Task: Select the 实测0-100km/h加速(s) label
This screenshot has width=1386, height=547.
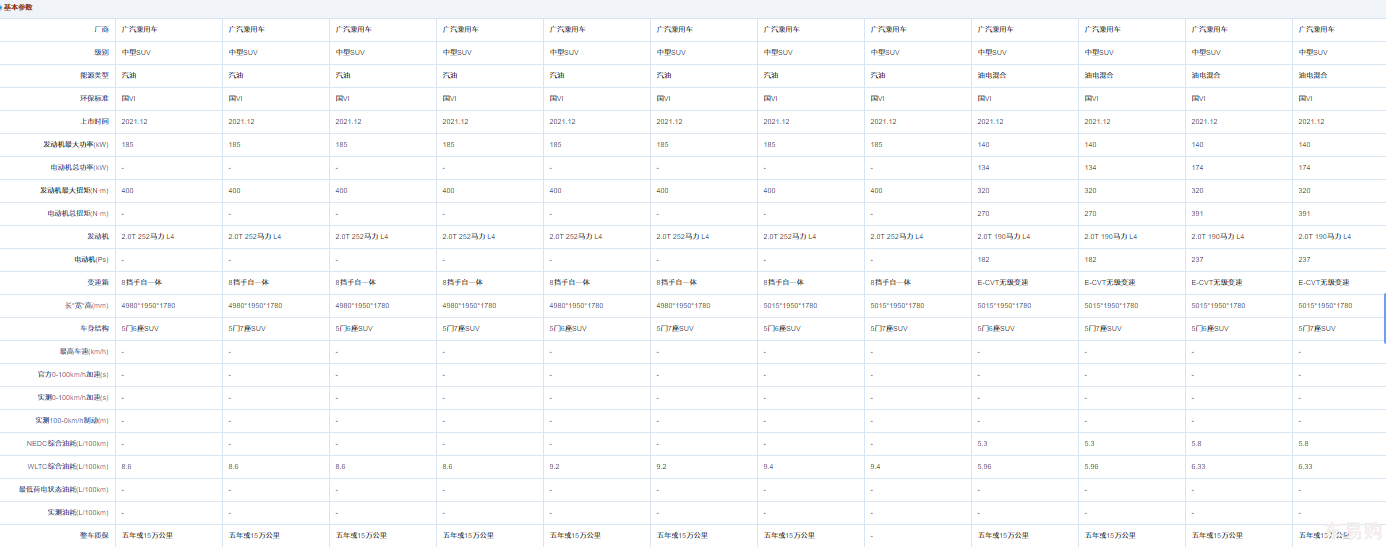Action: pyautogui.click(x=74, y=398)
